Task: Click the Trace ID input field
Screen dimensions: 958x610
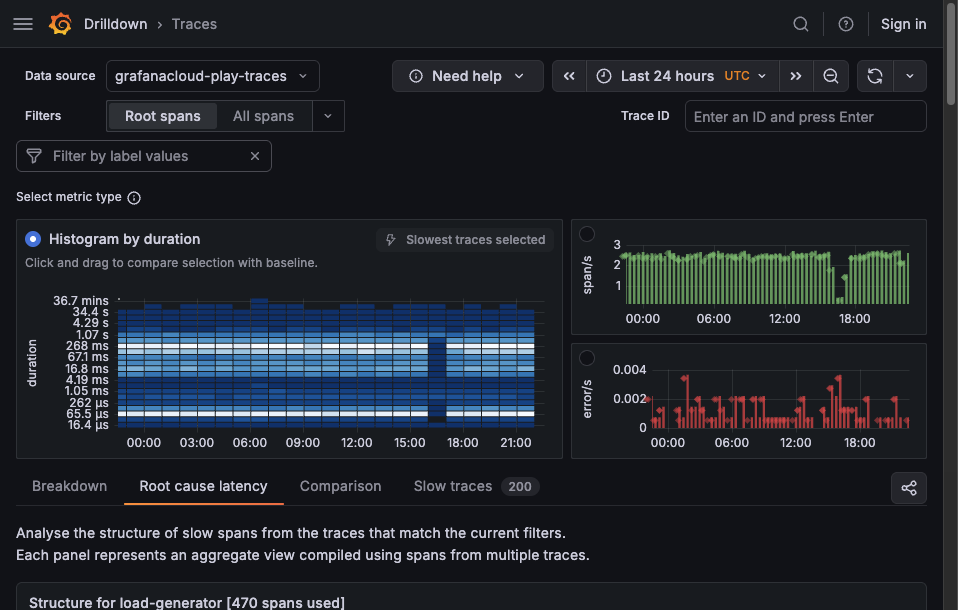Action: 805,116
